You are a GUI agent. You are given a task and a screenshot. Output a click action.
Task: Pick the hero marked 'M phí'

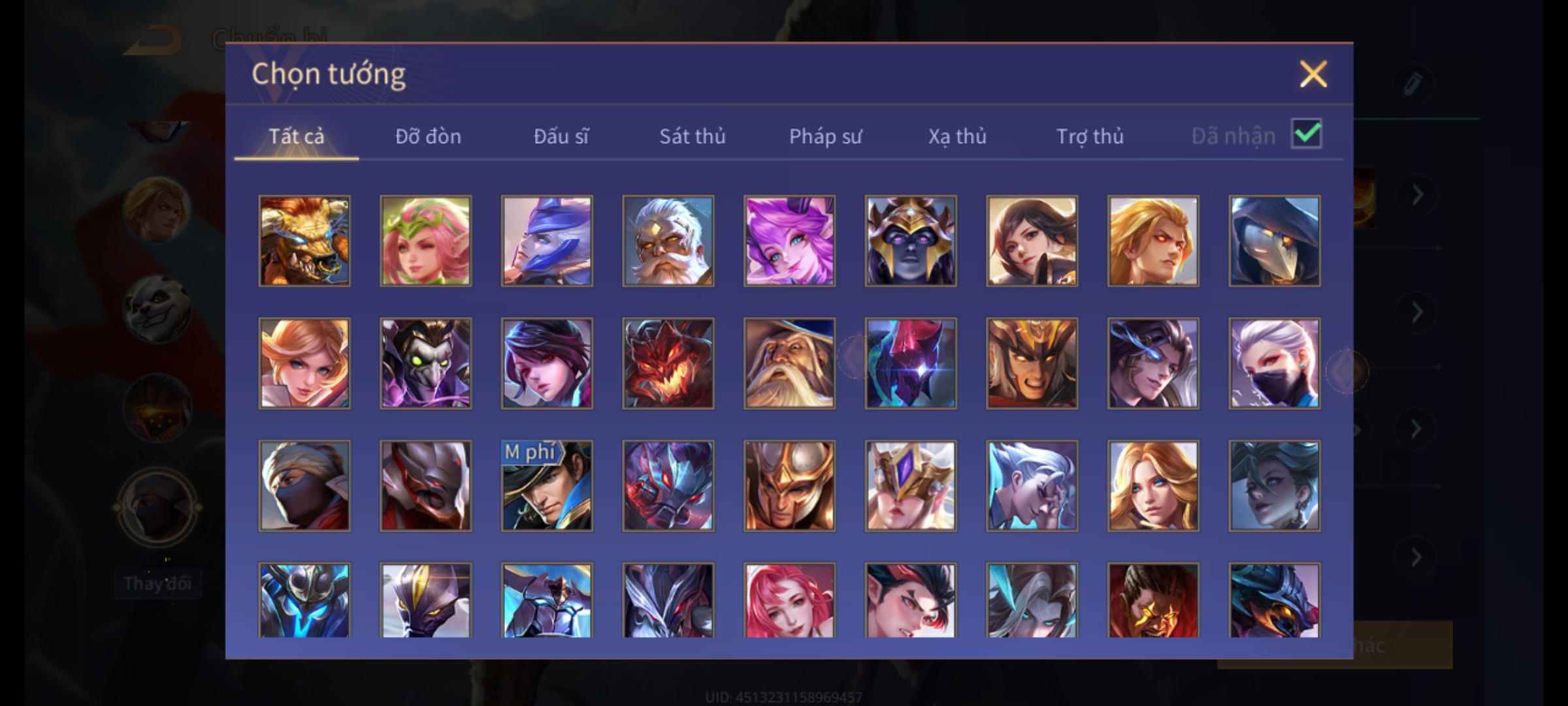click(547, 486)
